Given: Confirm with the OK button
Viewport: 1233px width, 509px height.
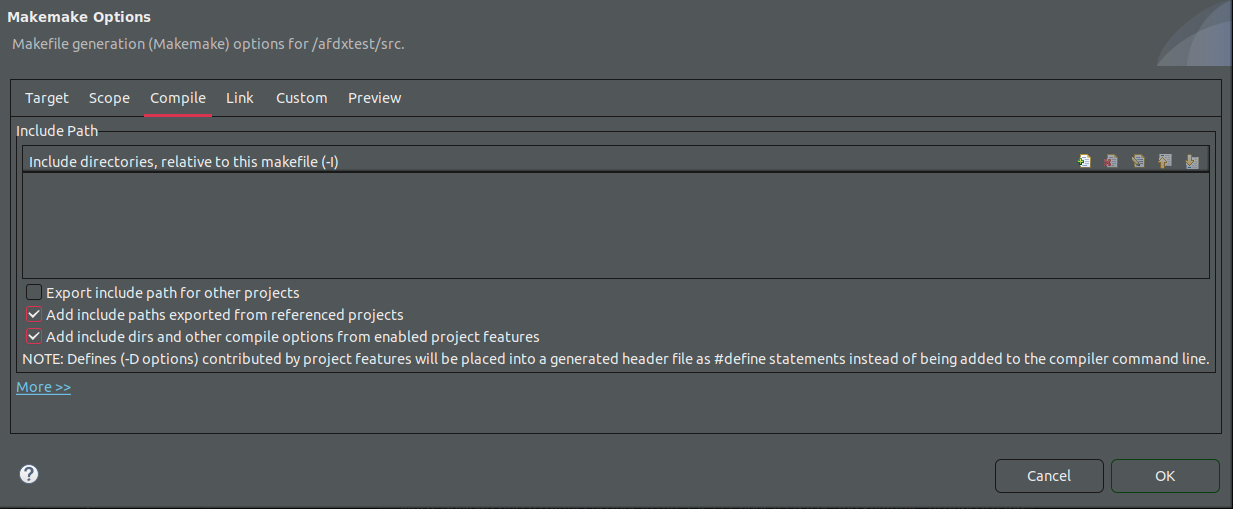Looking at the screenshot, I should coord(1165,476).
